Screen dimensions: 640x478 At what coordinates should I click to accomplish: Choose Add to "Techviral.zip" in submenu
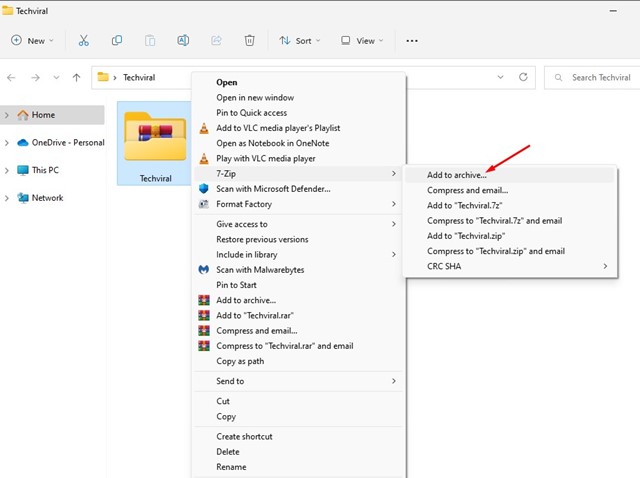464,235
